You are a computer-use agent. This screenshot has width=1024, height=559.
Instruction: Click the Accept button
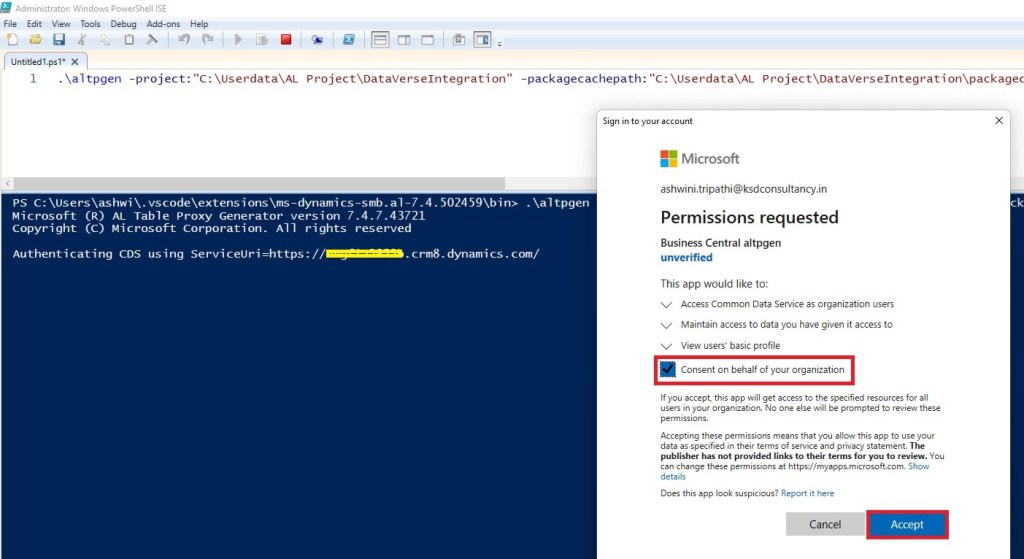coord(907,524)
